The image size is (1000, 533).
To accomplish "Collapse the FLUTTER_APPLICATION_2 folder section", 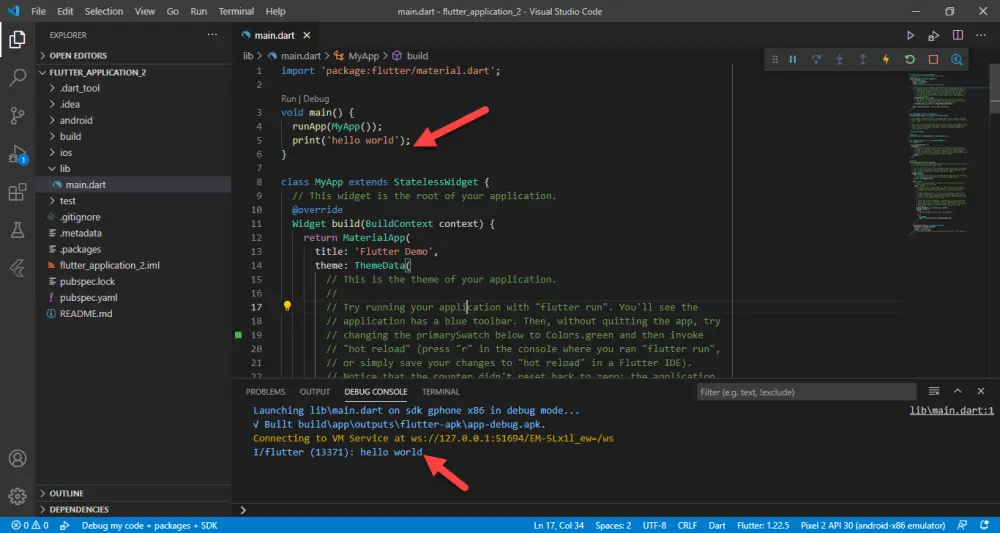I will (133, 72).
